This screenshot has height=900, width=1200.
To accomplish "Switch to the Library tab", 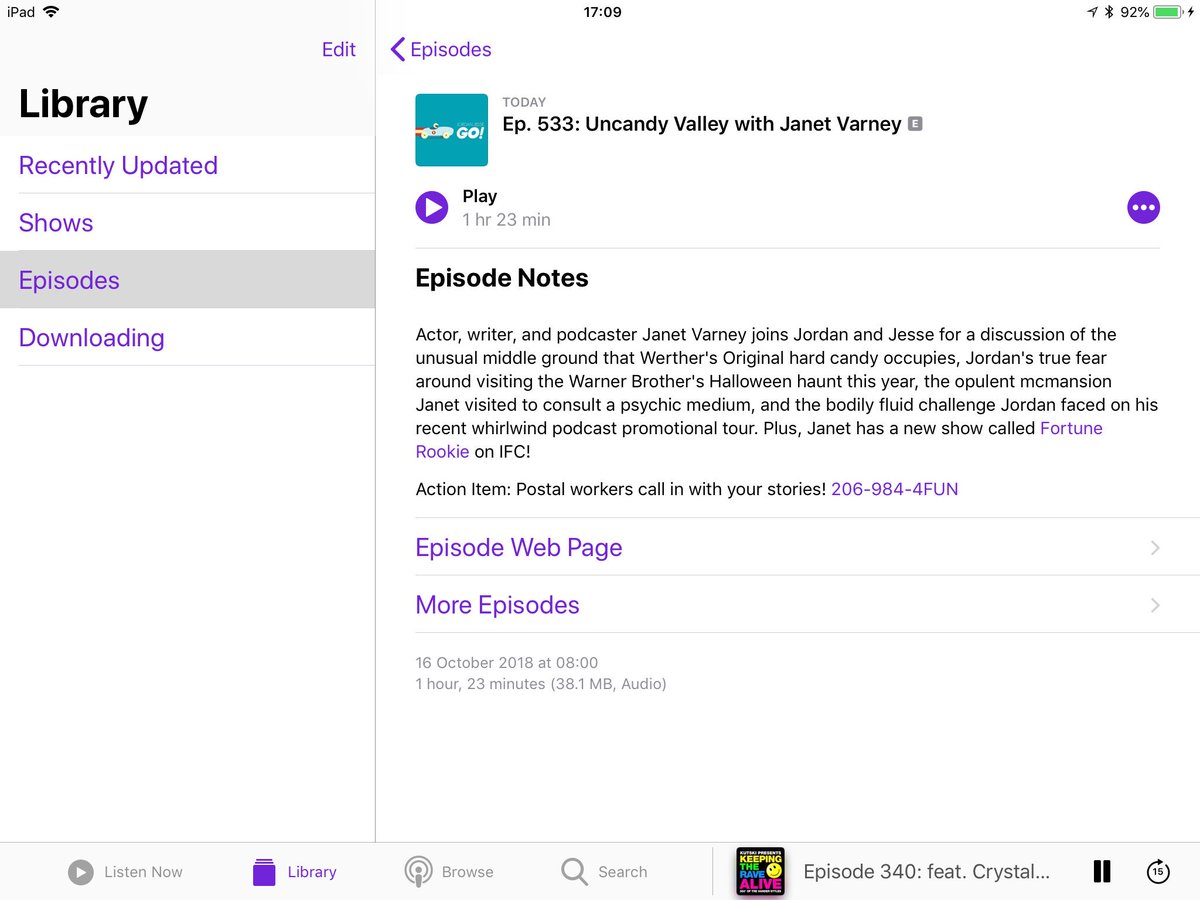I will tap(294, 872).
